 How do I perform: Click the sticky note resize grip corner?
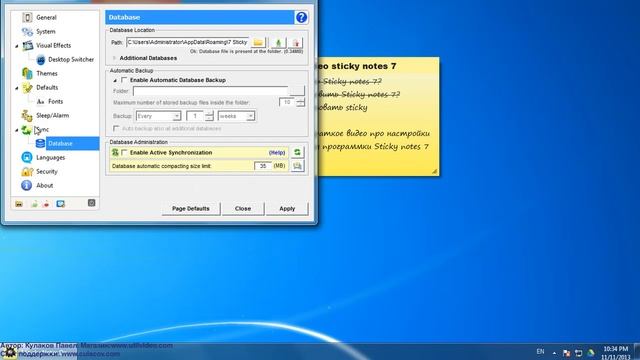click(x=435, y=171)
